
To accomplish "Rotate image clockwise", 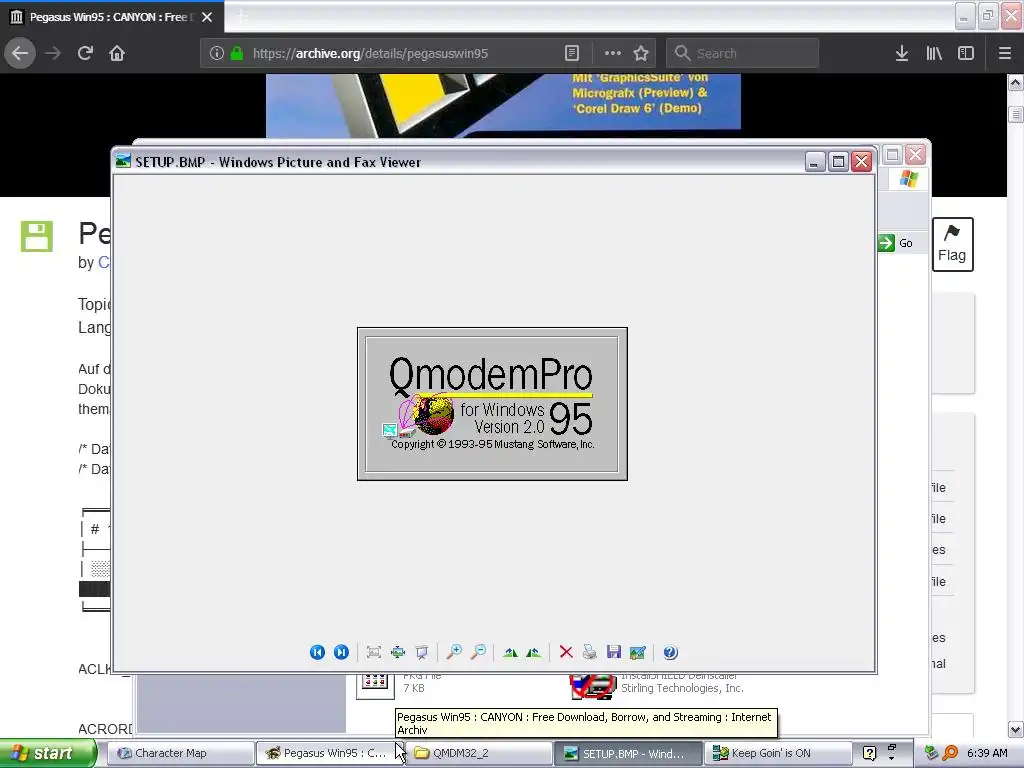I will click(x=510, y=652).
